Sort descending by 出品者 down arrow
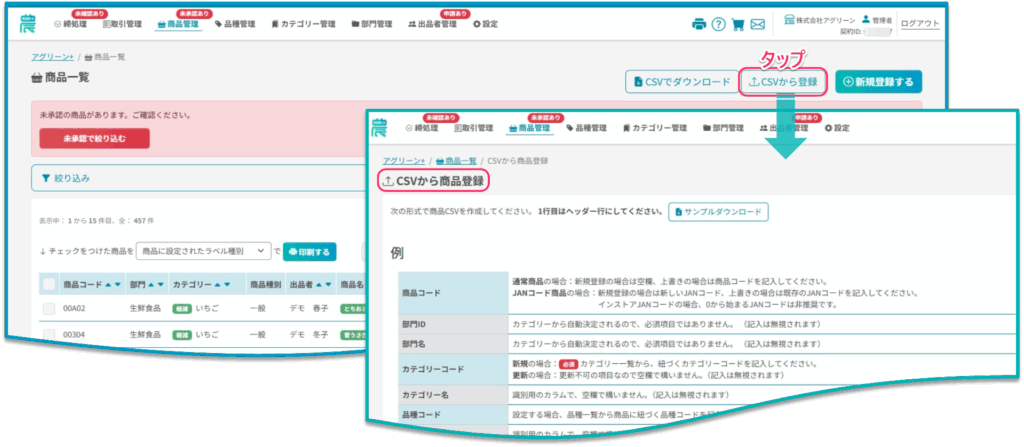 click(329, 284)
